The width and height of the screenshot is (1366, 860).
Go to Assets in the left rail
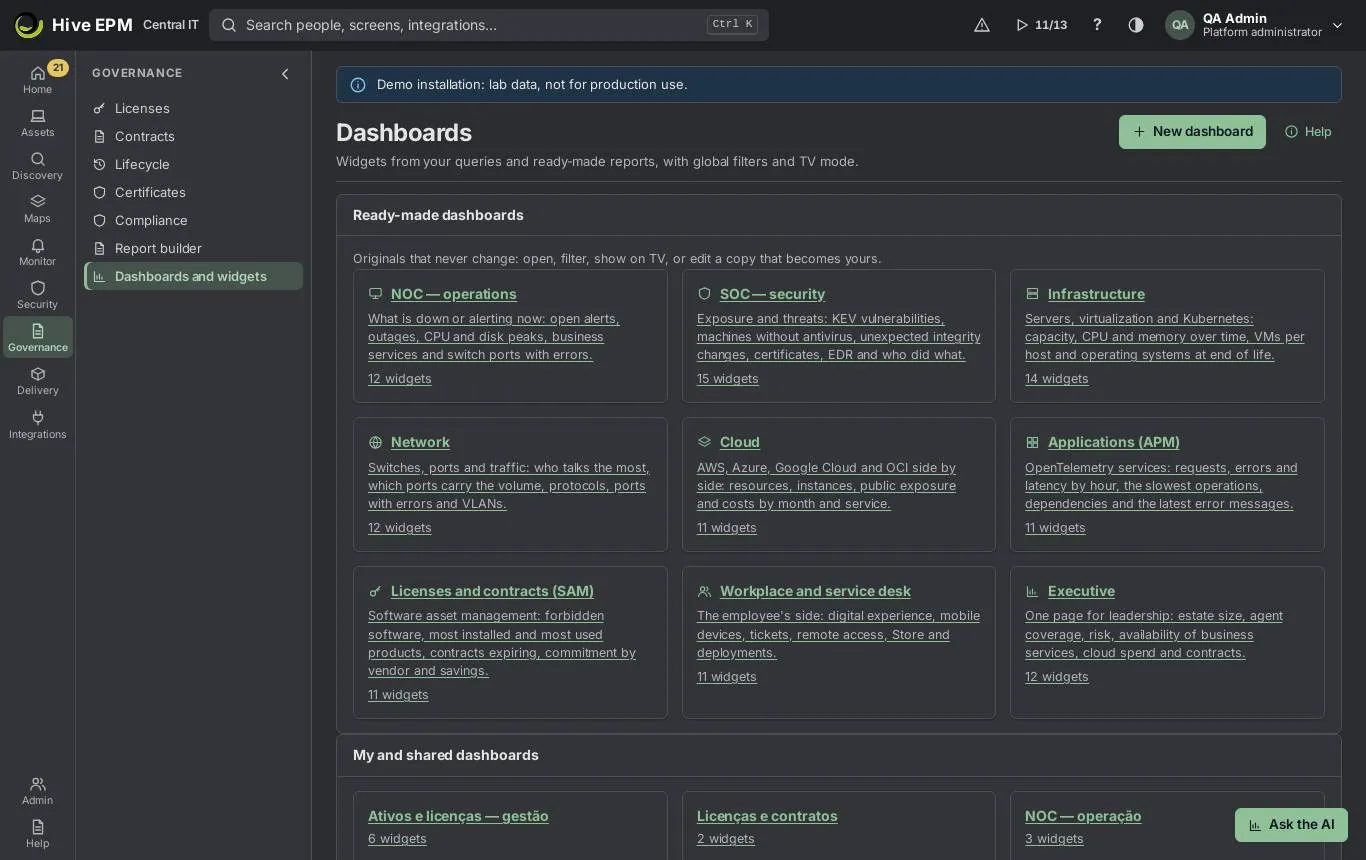point(37,123)
